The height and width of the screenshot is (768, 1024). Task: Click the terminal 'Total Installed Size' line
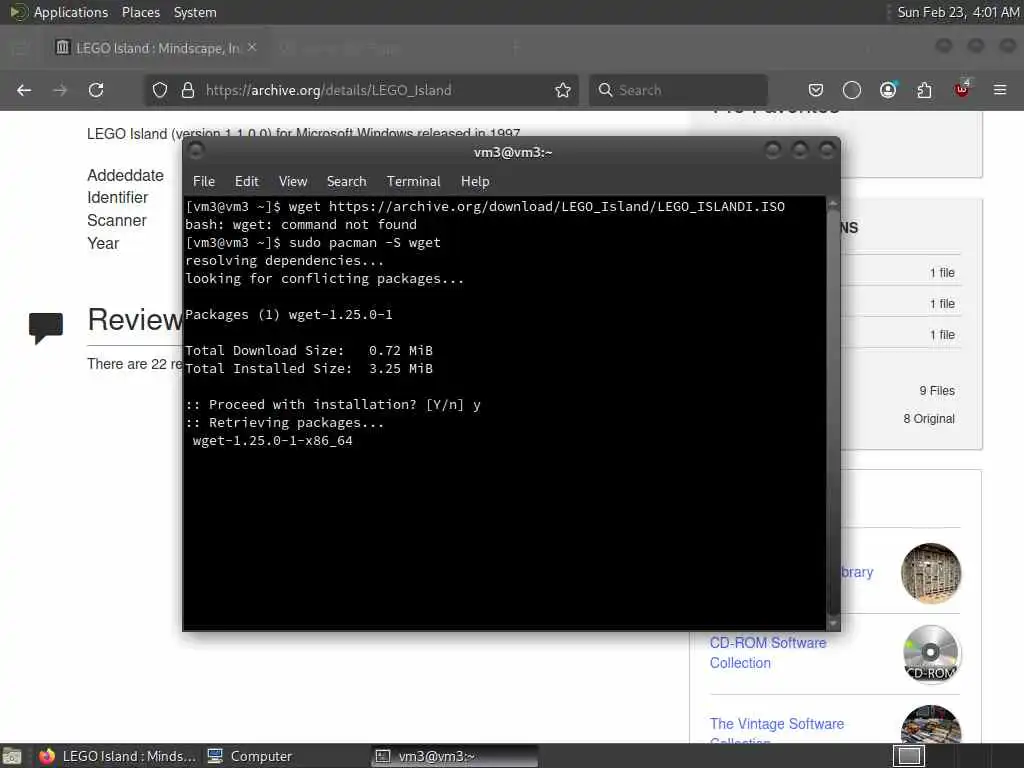[x=309, y=369]
